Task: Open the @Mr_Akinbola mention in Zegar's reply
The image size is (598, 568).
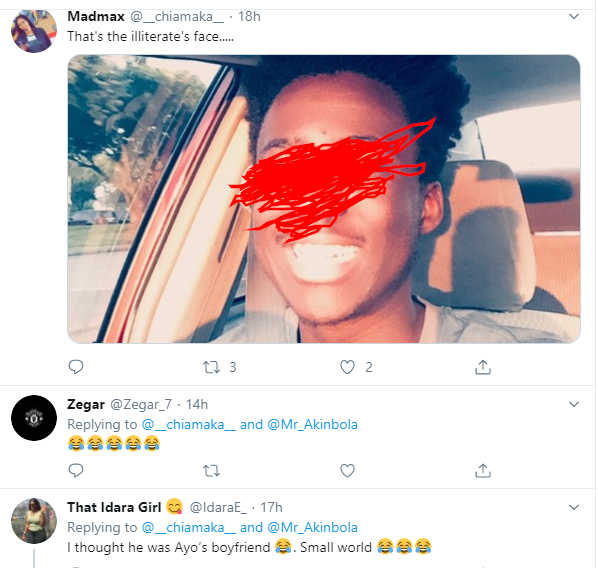Action: 312,425
